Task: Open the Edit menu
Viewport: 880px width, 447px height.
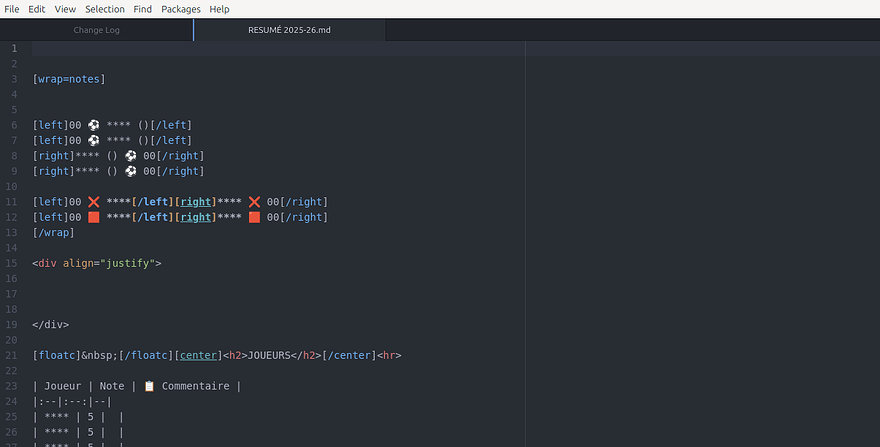Action: coord(36,9)
